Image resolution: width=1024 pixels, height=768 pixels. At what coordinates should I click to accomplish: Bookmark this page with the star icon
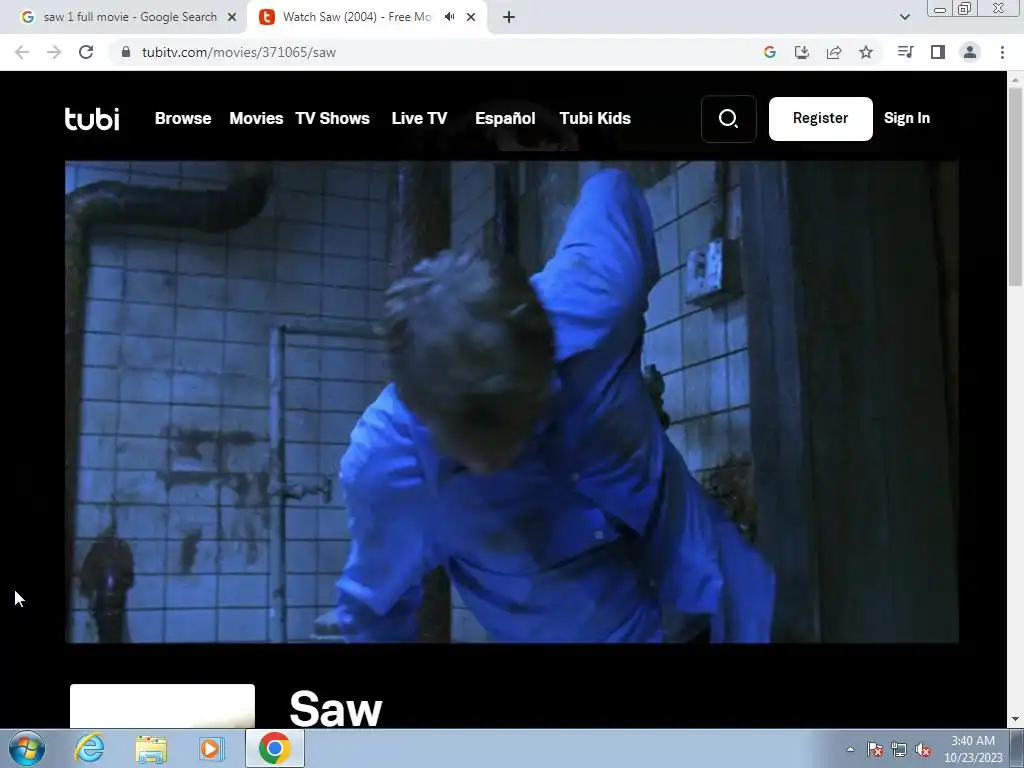pyautogui.click(x=866, y=52)
